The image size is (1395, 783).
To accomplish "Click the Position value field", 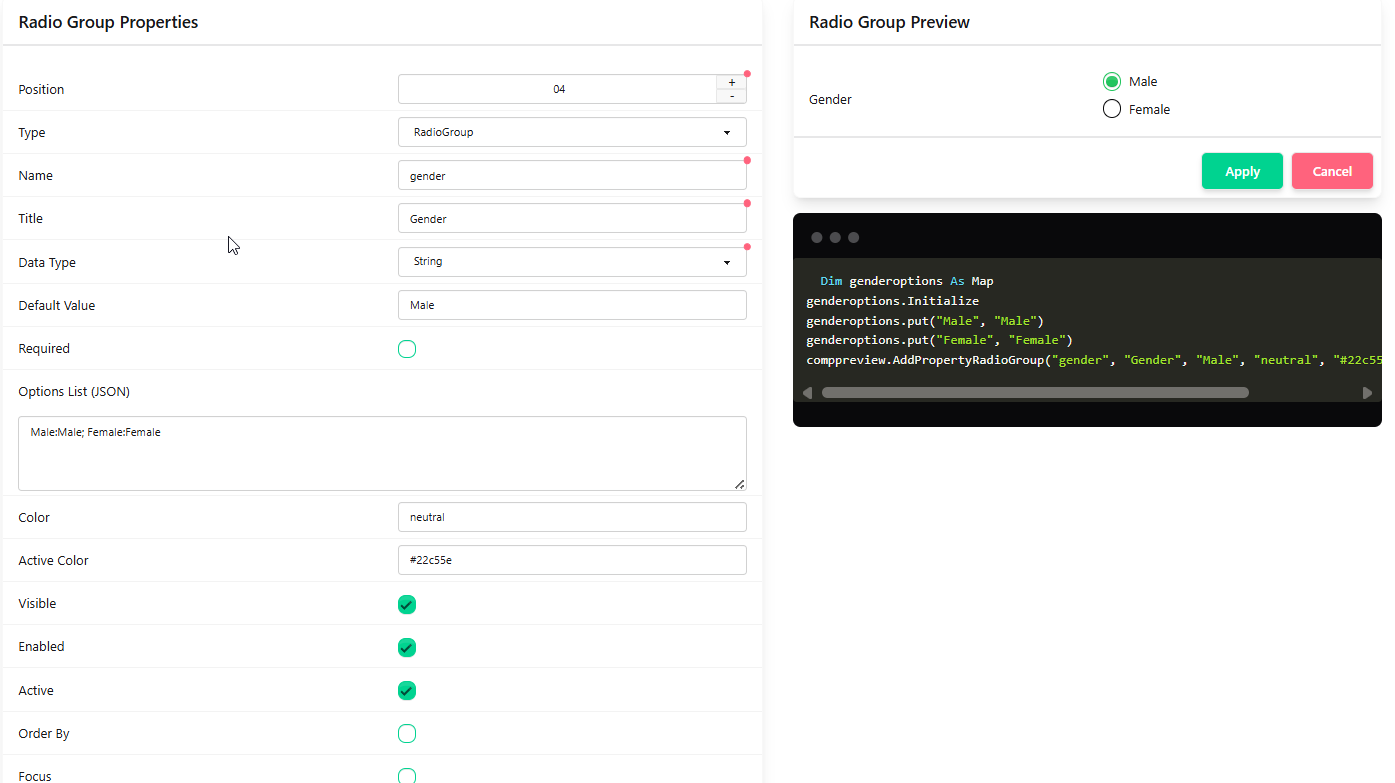I will [x=558, y=89].
